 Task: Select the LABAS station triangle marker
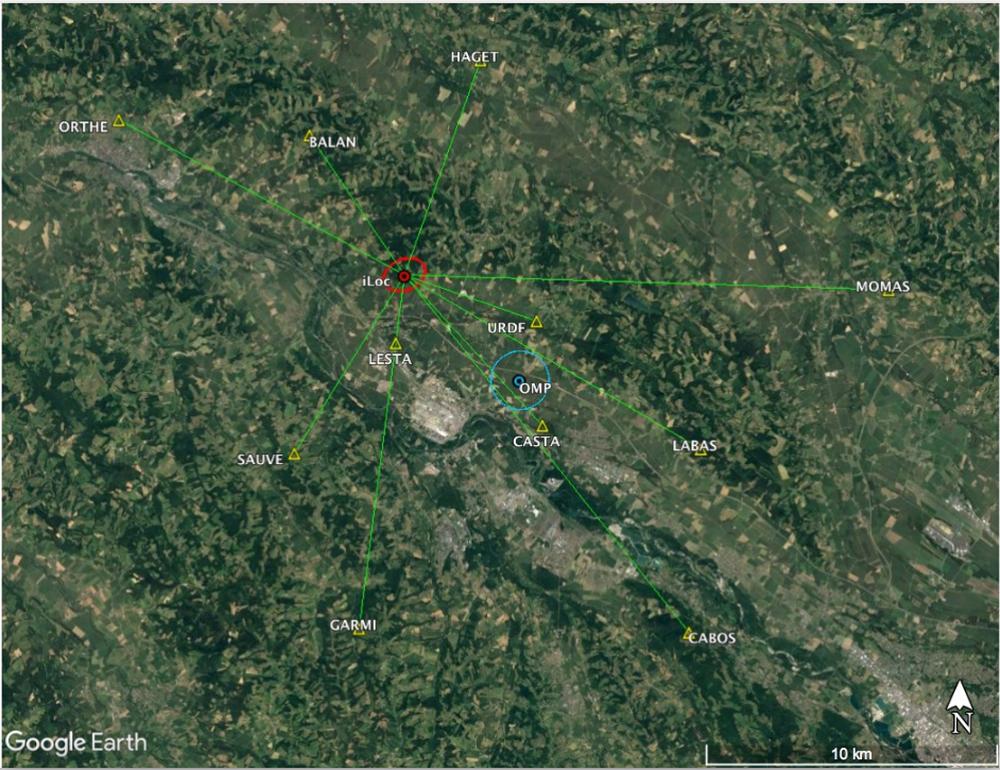701,451
